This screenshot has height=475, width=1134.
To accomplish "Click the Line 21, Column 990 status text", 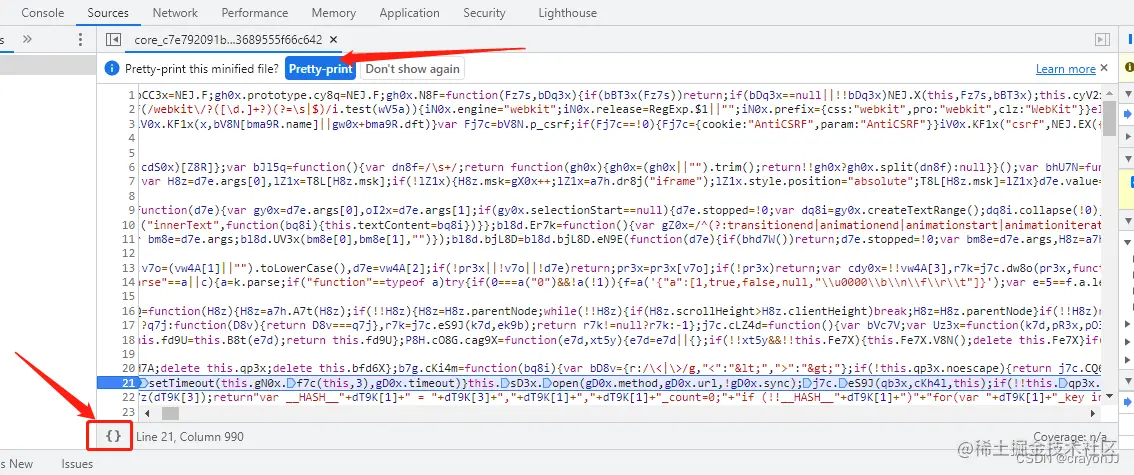I will (x=189, y=437).
